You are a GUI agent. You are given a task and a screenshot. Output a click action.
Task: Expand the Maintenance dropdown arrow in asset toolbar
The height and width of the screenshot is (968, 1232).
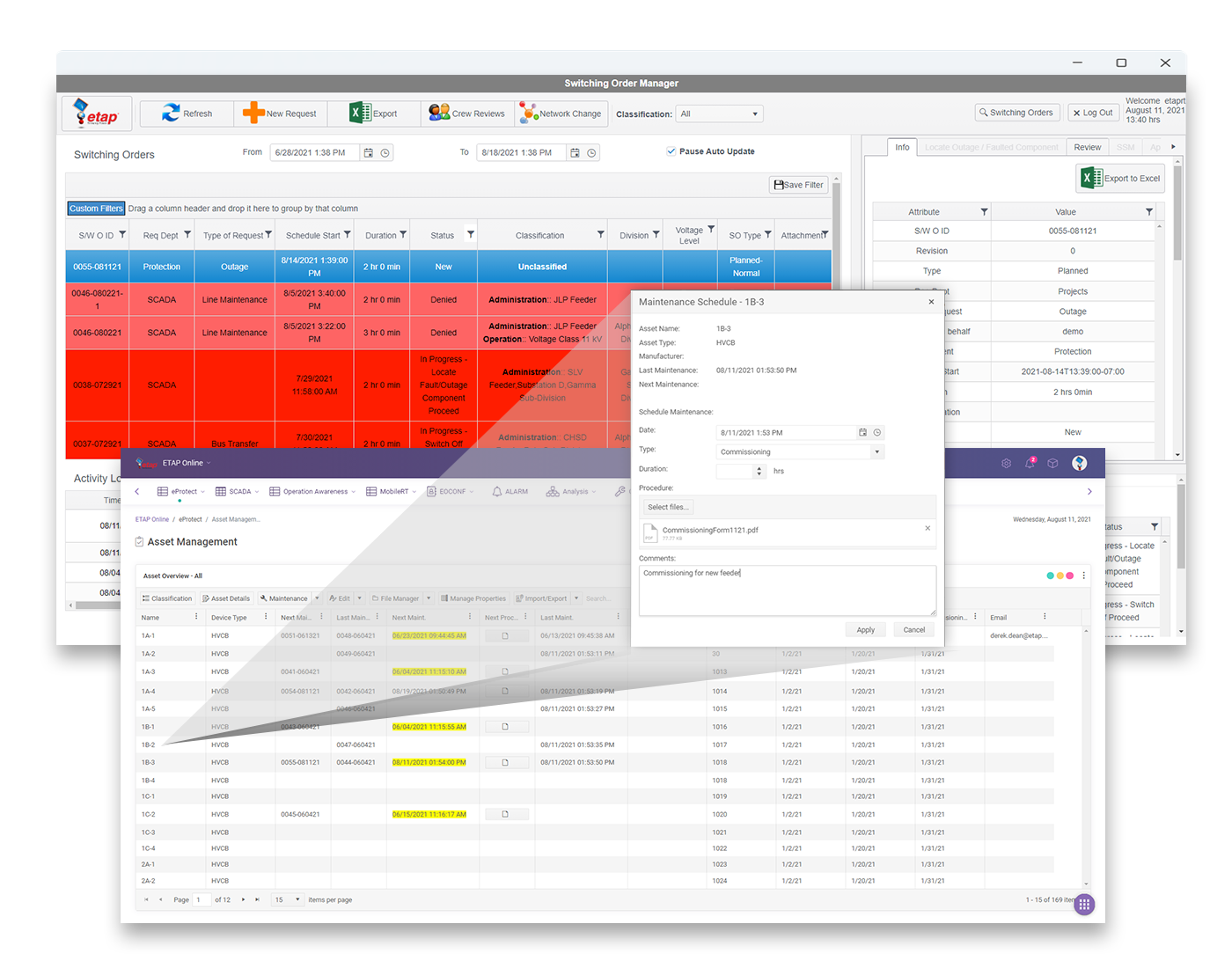(x=318, y=598)
